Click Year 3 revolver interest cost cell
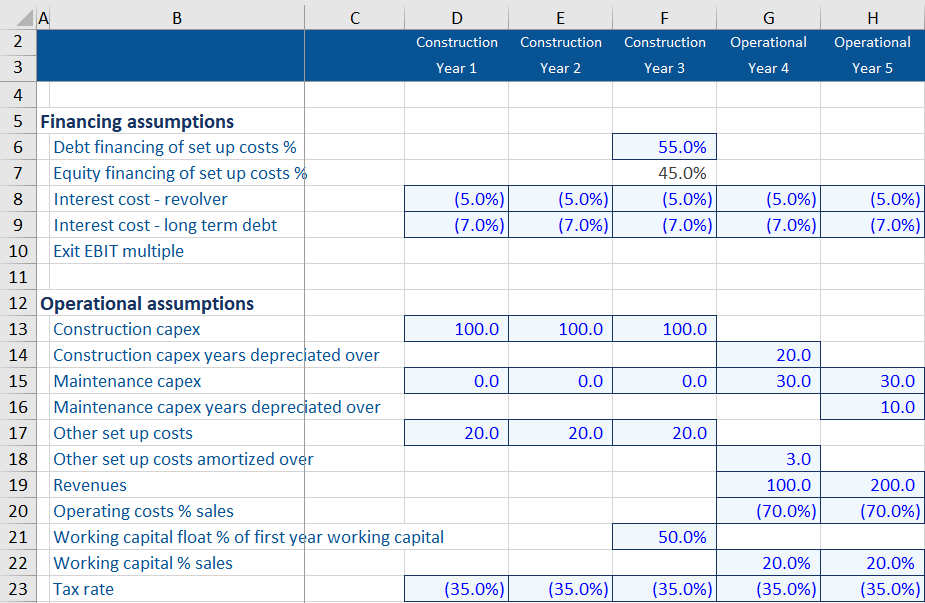This screenshot has width=925, height=603. (664, 199)
